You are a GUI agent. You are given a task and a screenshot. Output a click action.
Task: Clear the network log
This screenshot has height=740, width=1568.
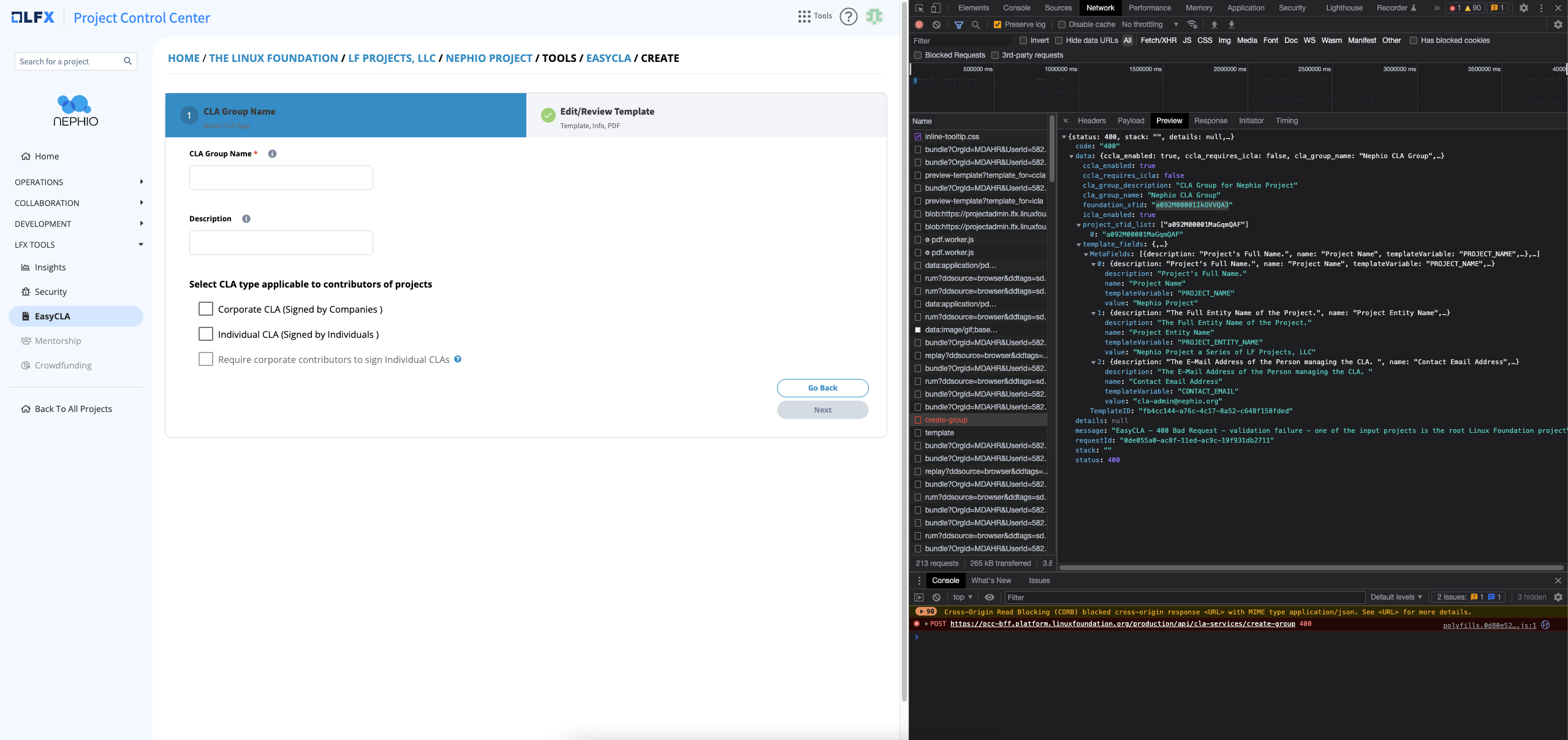(x=936, y=25)
